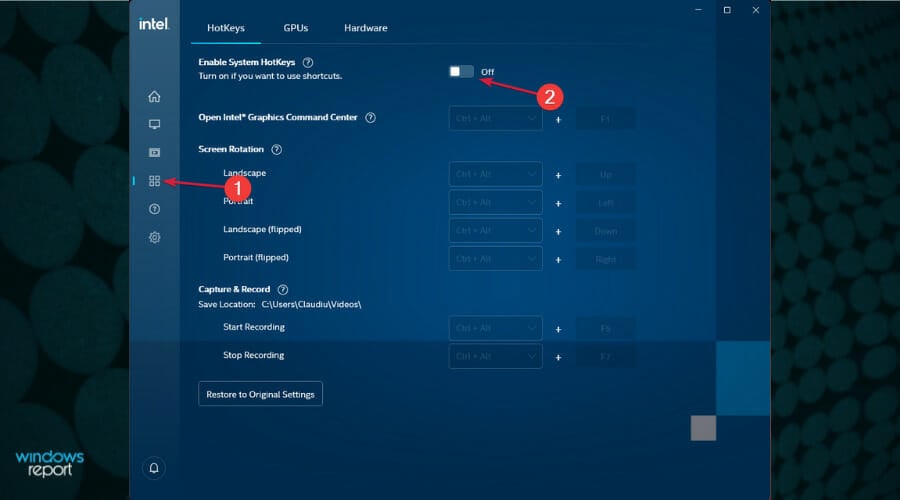Click the save location path C:\Users\Claudiu\Videos\
The height and width of the screenshot is (500, 900).
(311, 305)
